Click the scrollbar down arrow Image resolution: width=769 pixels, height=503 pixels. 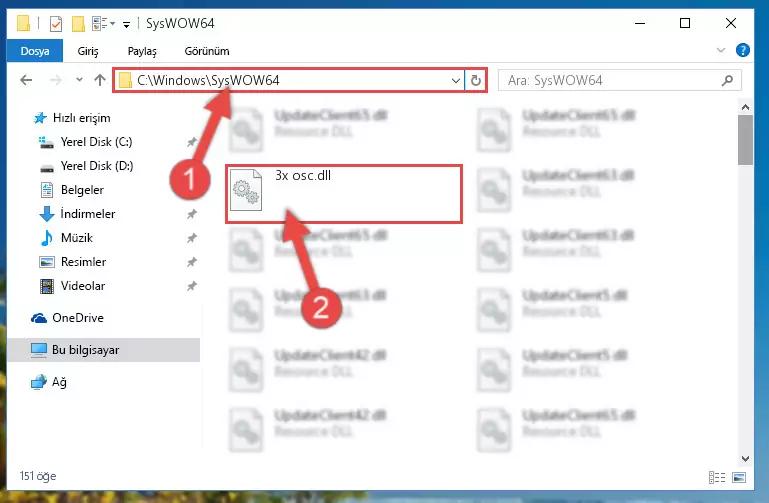click(745, 458)
